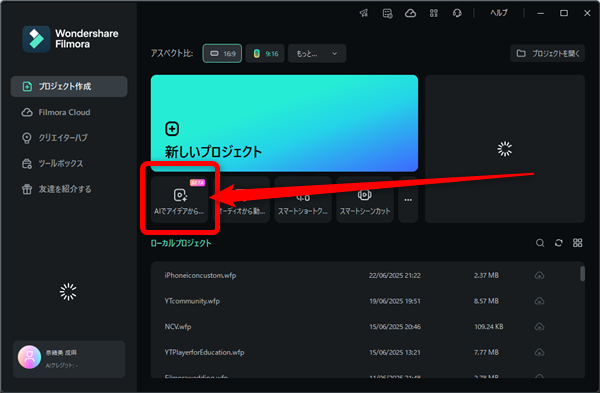Open the ヘルプ menu
This screenshot has width=600, height=393.
(499, 13)
